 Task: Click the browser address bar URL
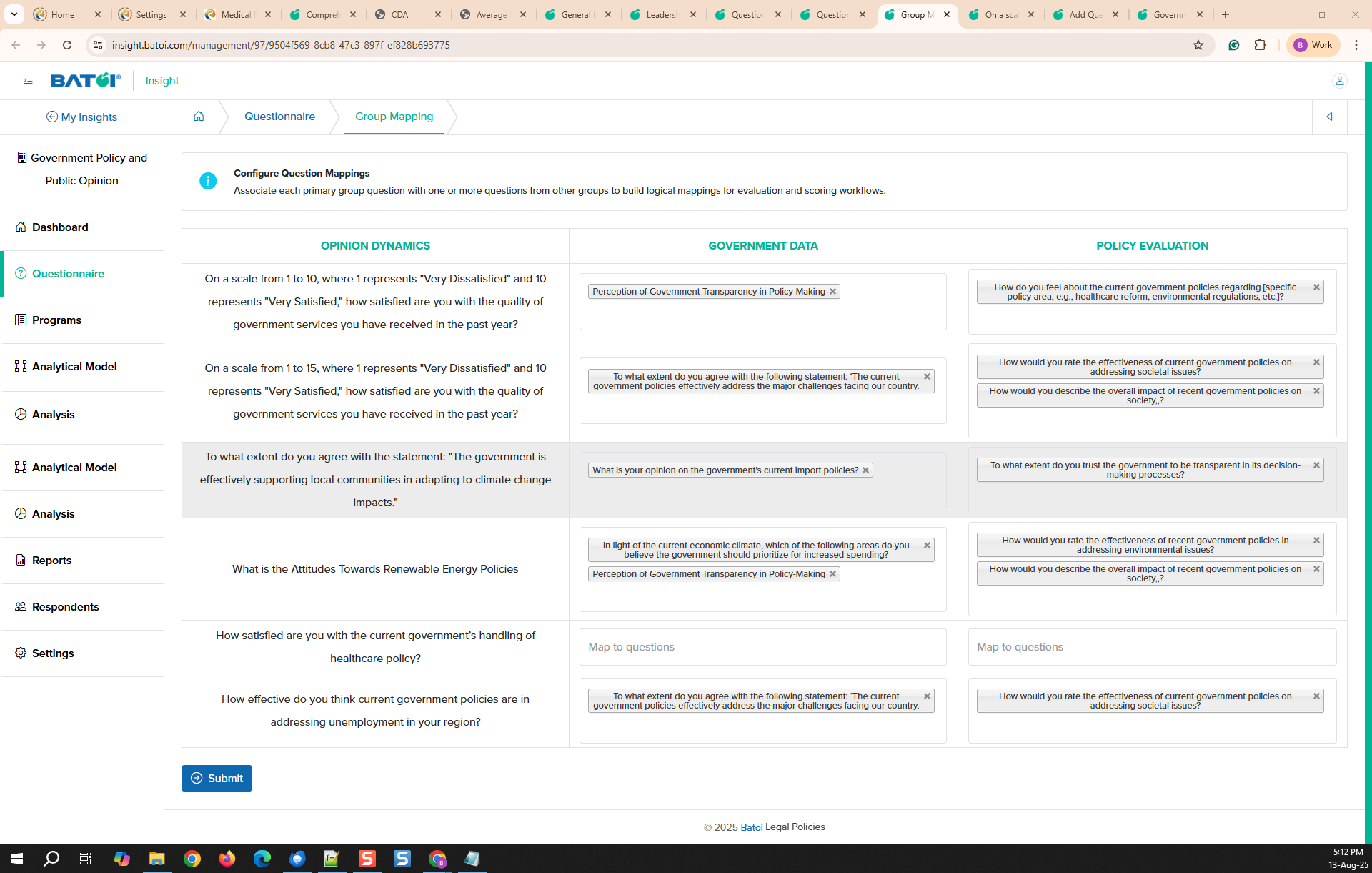(281, 45)
